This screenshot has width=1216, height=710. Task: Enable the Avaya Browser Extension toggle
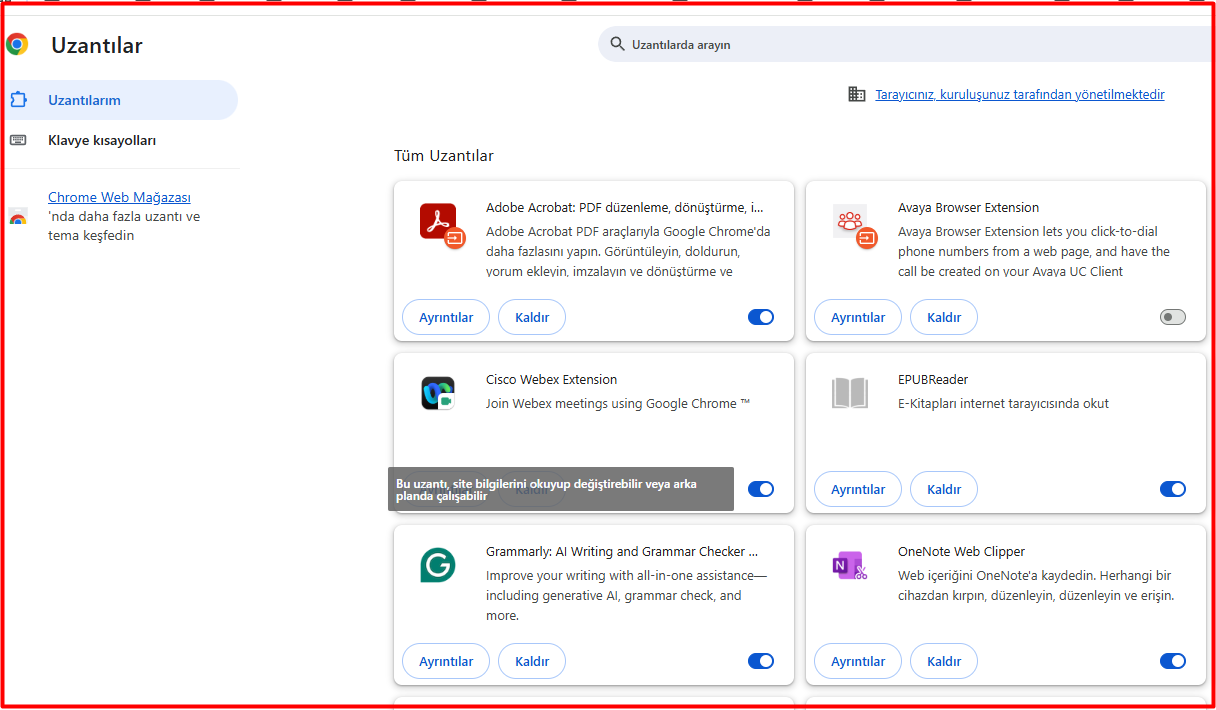(1173, 317)
